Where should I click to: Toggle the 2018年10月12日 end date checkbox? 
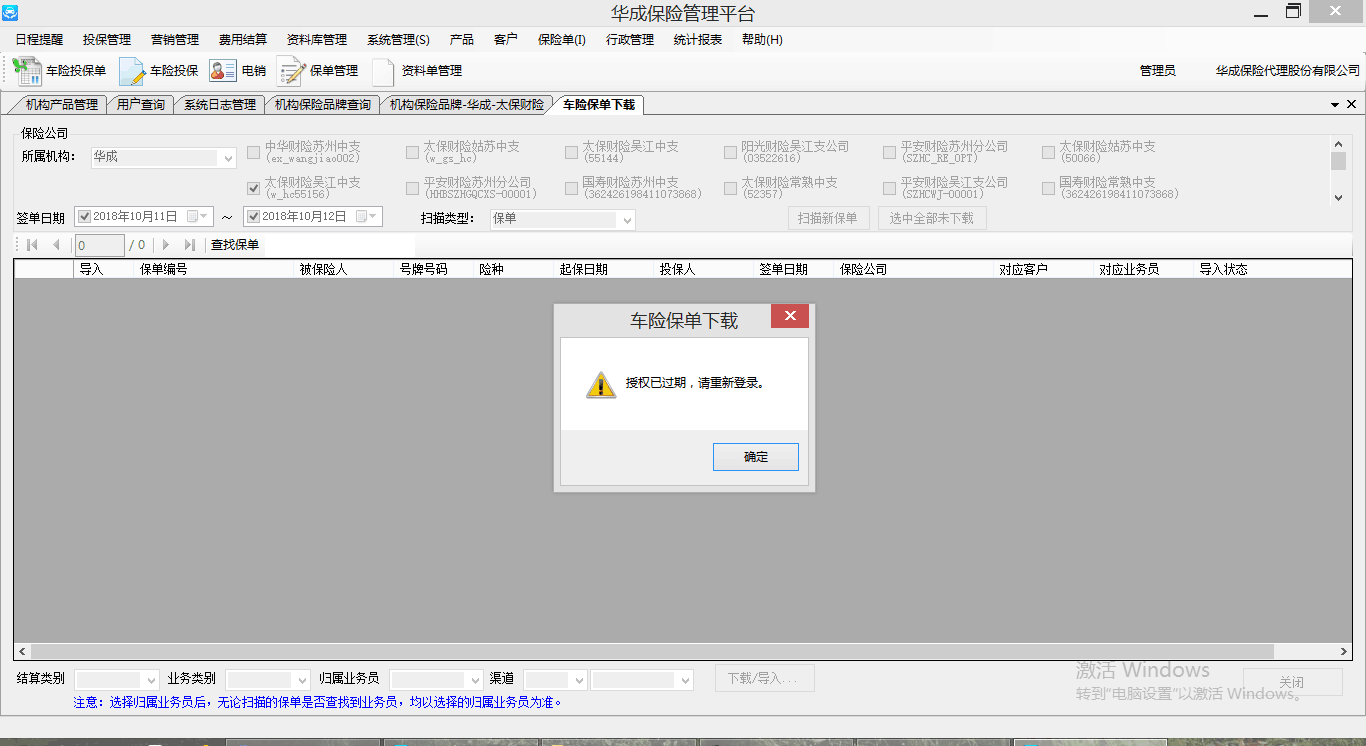pos(253,216)
